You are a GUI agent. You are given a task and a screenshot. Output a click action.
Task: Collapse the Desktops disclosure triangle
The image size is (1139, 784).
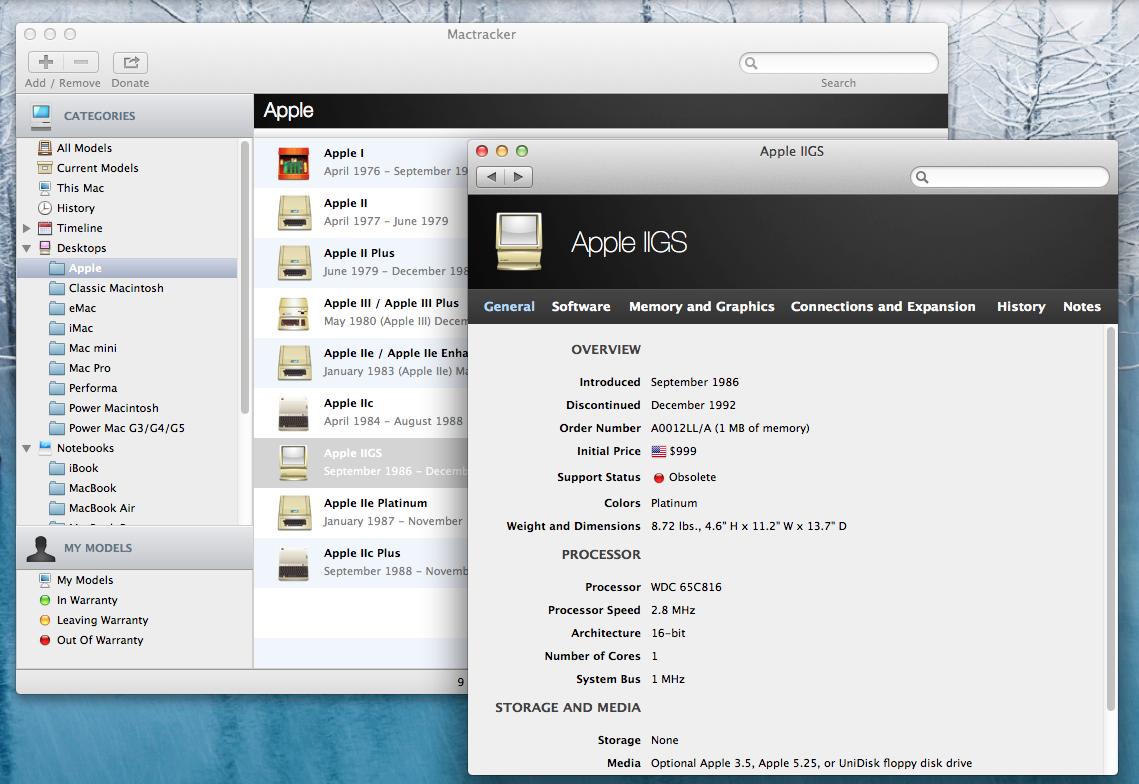(x=27, y=248)
